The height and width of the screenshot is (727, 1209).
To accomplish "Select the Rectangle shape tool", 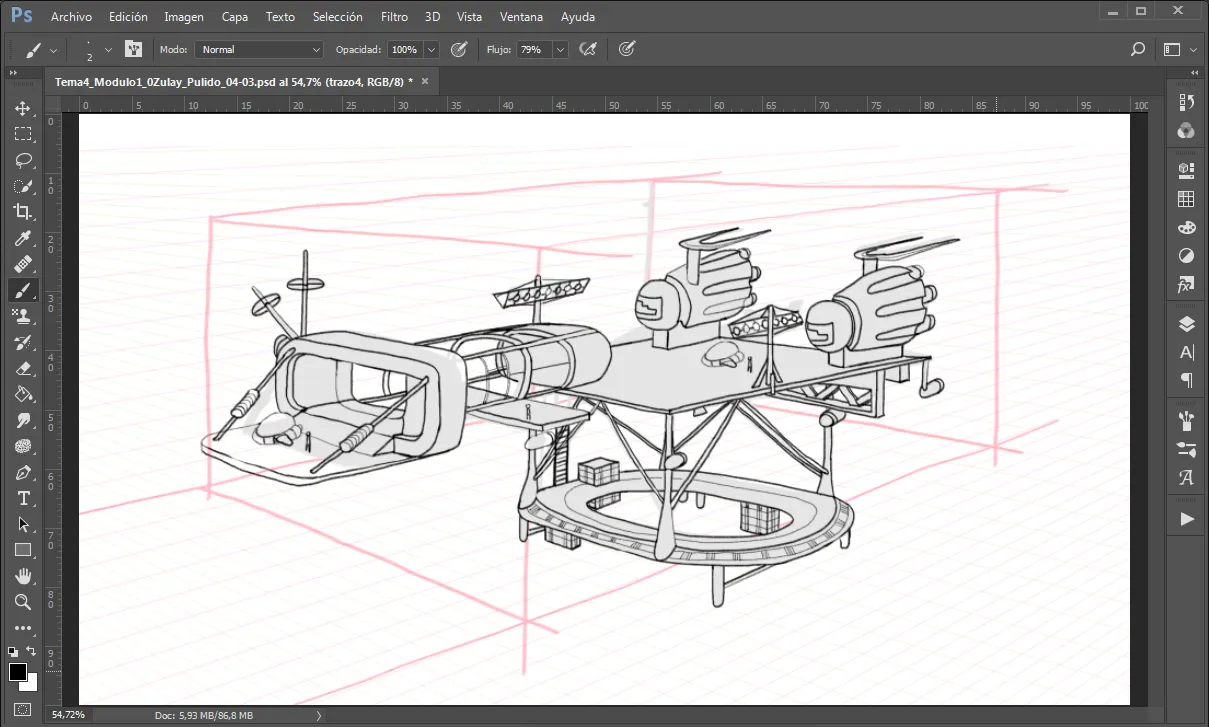I will click(23, 550).
